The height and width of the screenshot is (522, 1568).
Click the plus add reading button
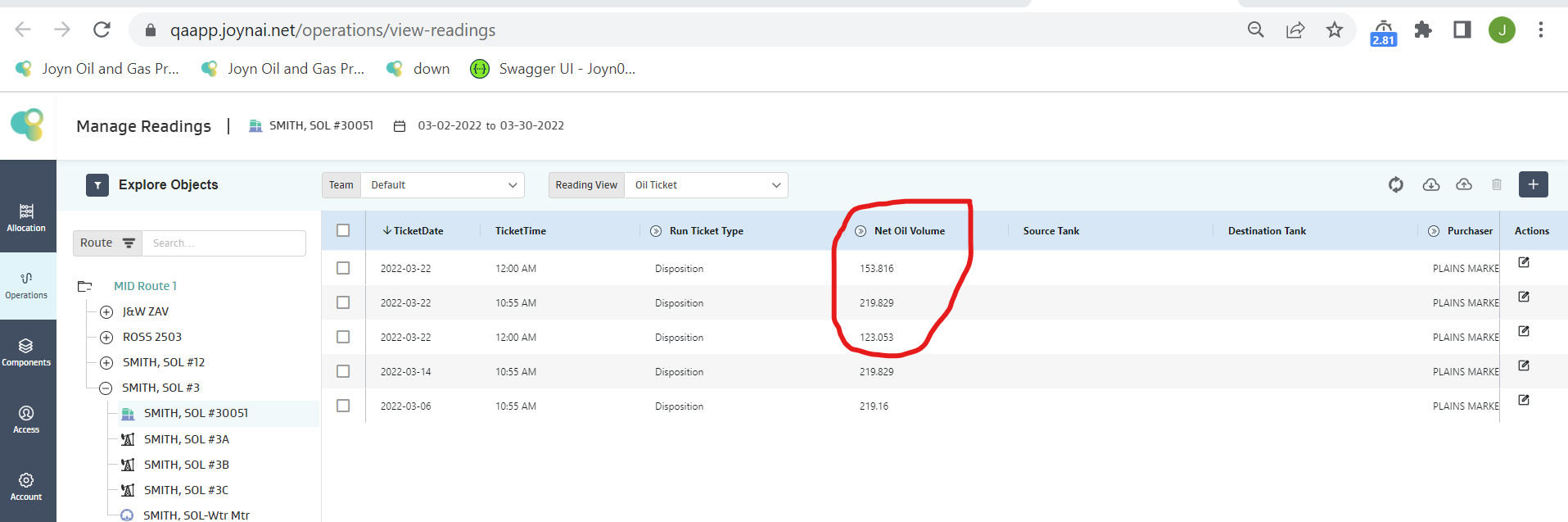[x=1533, y=184]
